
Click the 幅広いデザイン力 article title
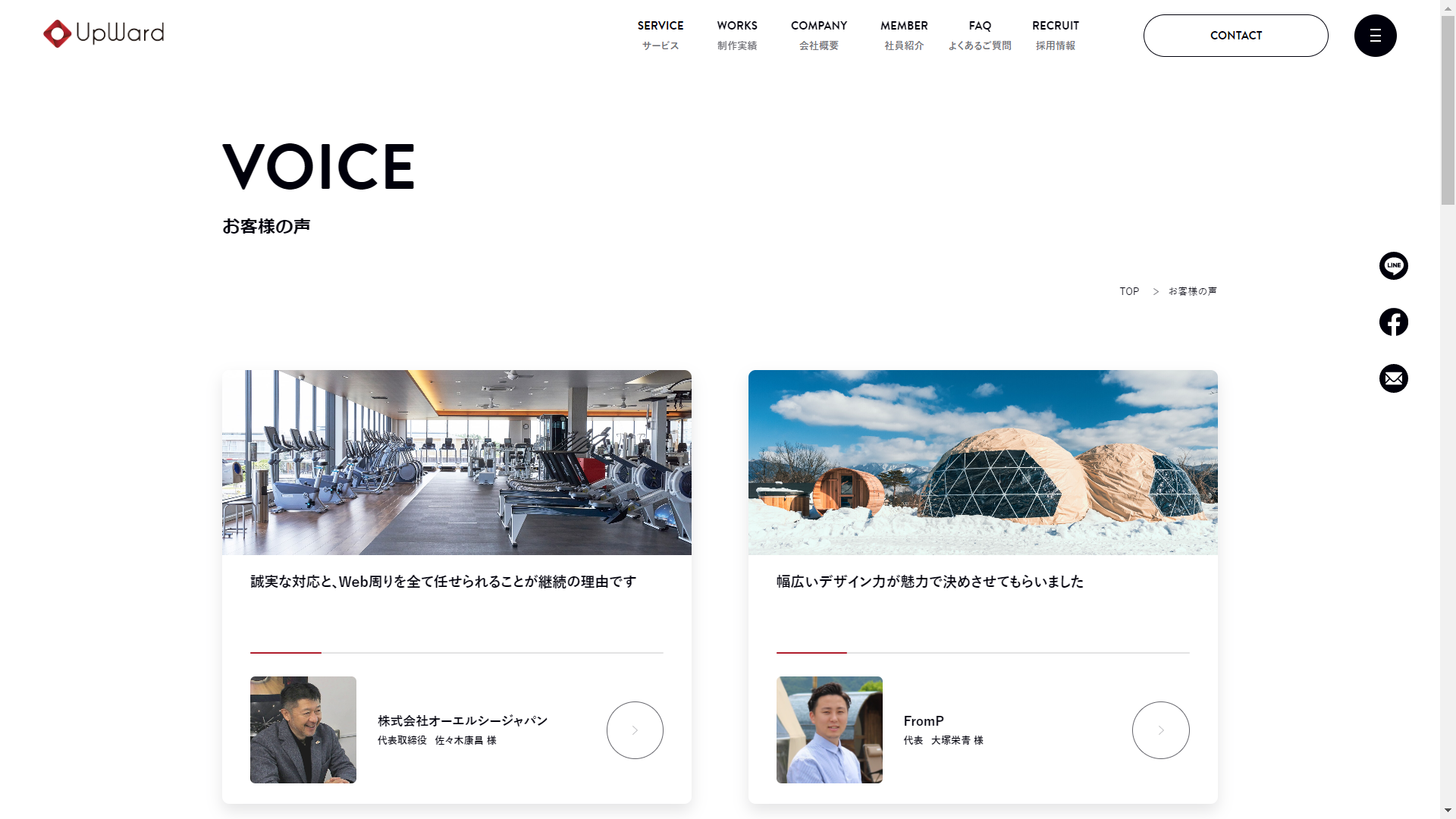click(x=930, y=582)
